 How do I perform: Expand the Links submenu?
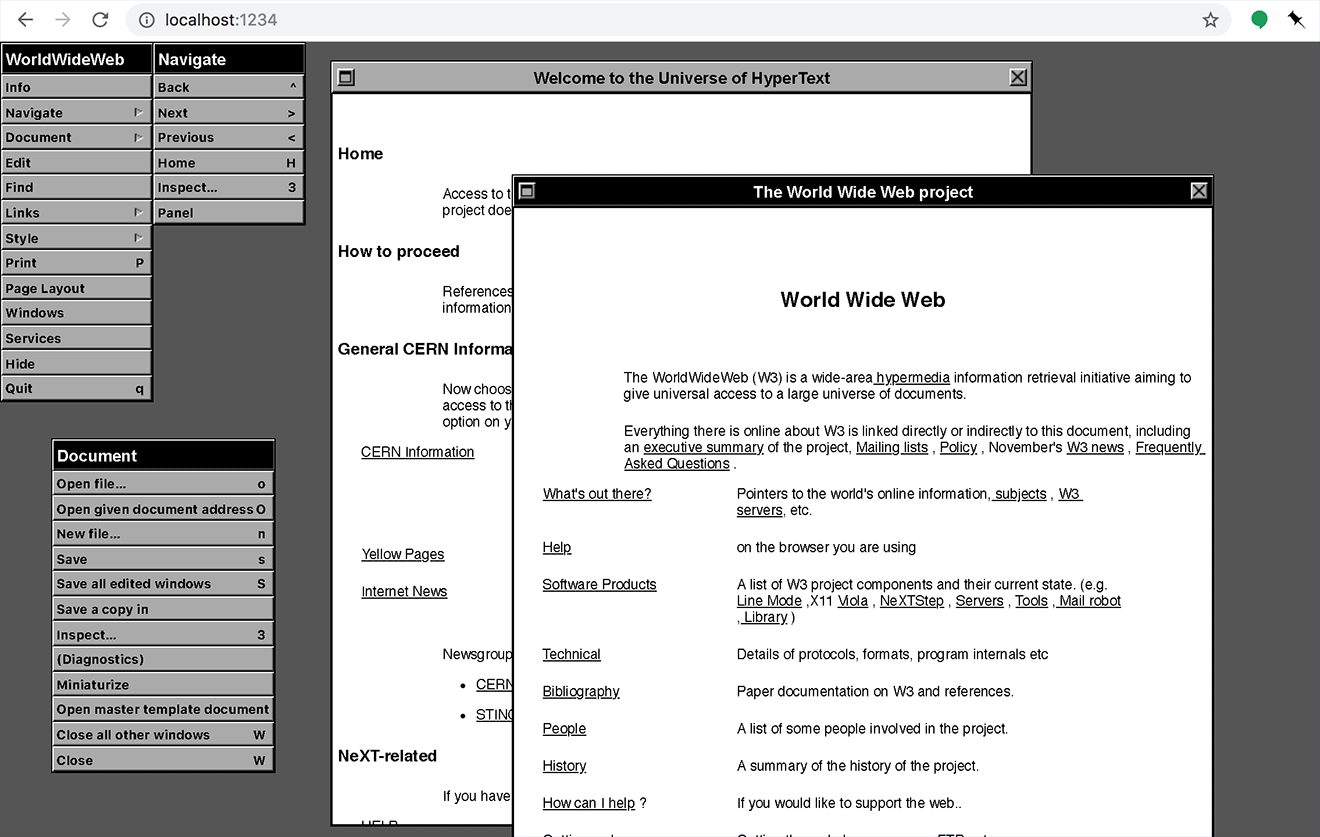(76, 213)
